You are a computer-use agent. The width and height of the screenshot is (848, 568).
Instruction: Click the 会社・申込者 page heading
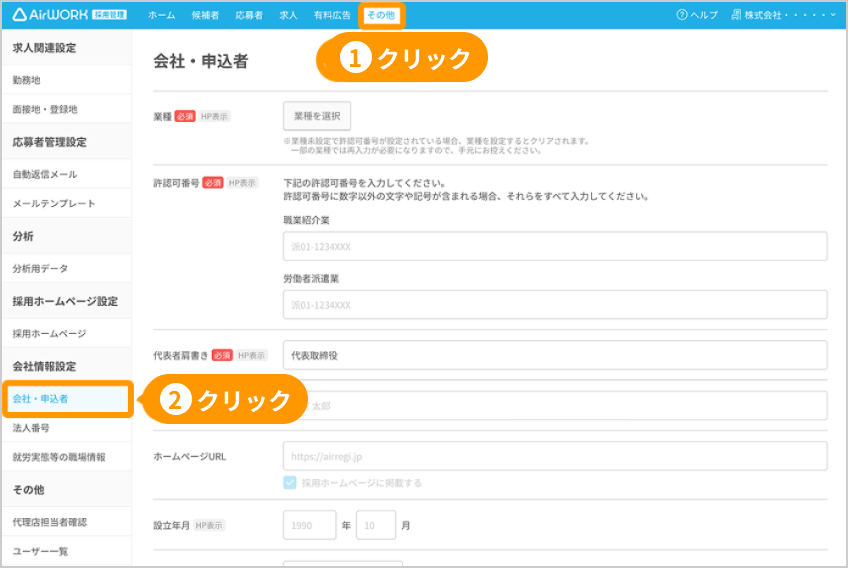click(x=201, y=61)
